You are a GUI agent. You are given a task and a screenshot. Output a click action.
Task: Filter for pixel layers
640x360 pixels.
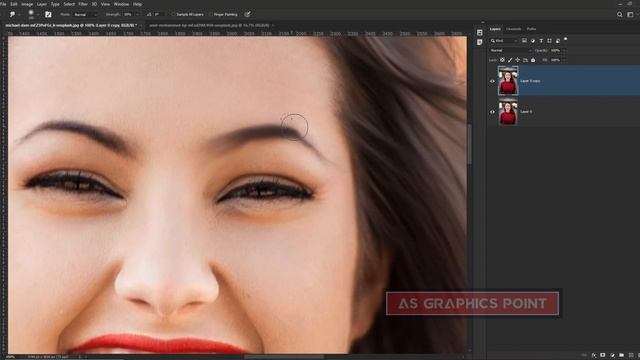[524, 41]
